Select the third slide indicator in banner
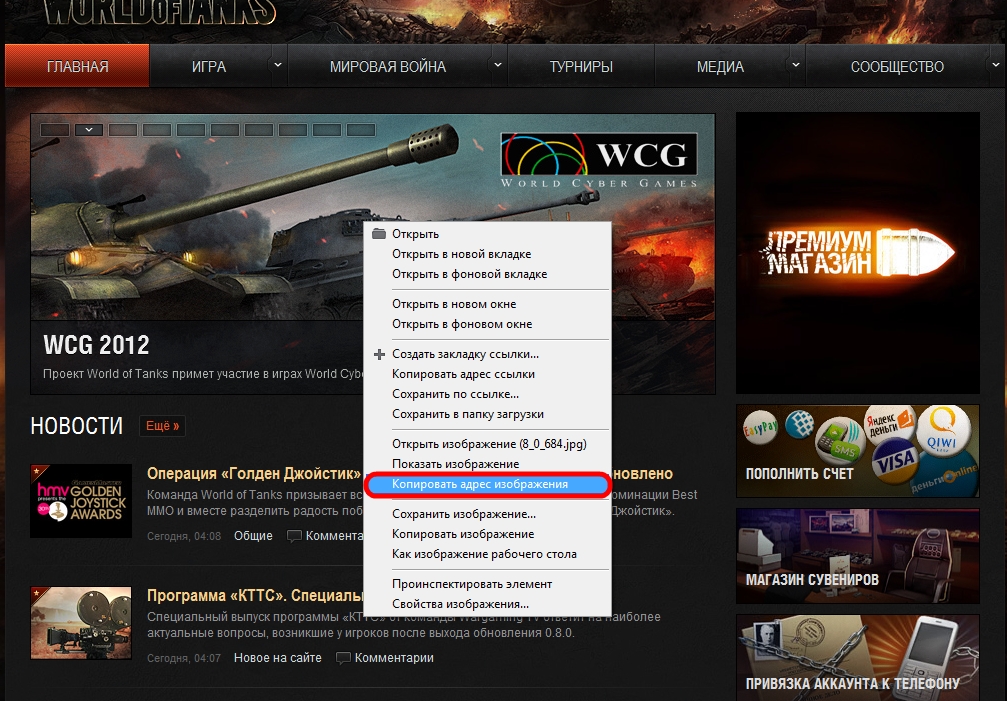Viewport: 1007px width, 701px height. [x=123, y=130]
